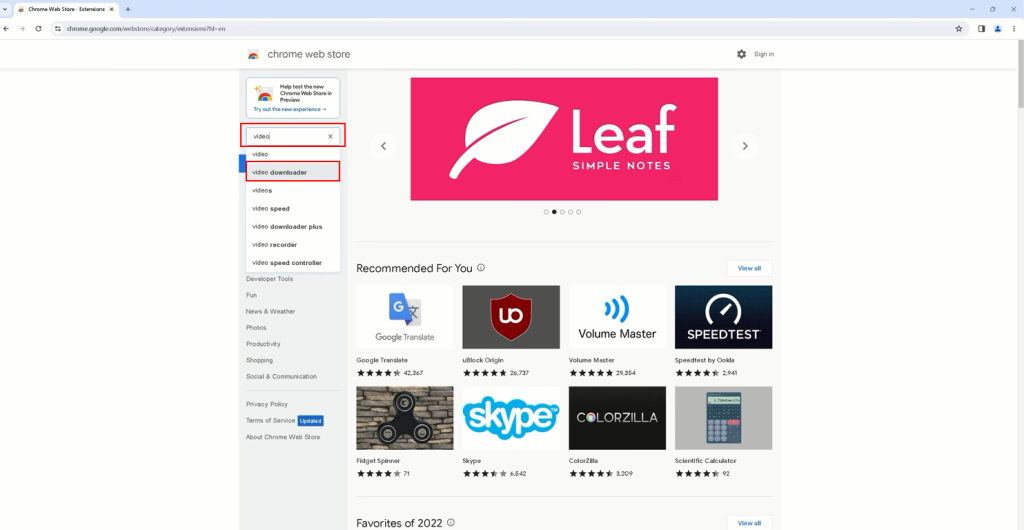The image size is (1024, 530).
Task: Choose 'video speed controller' suggestion
Action: click(293, 263)
